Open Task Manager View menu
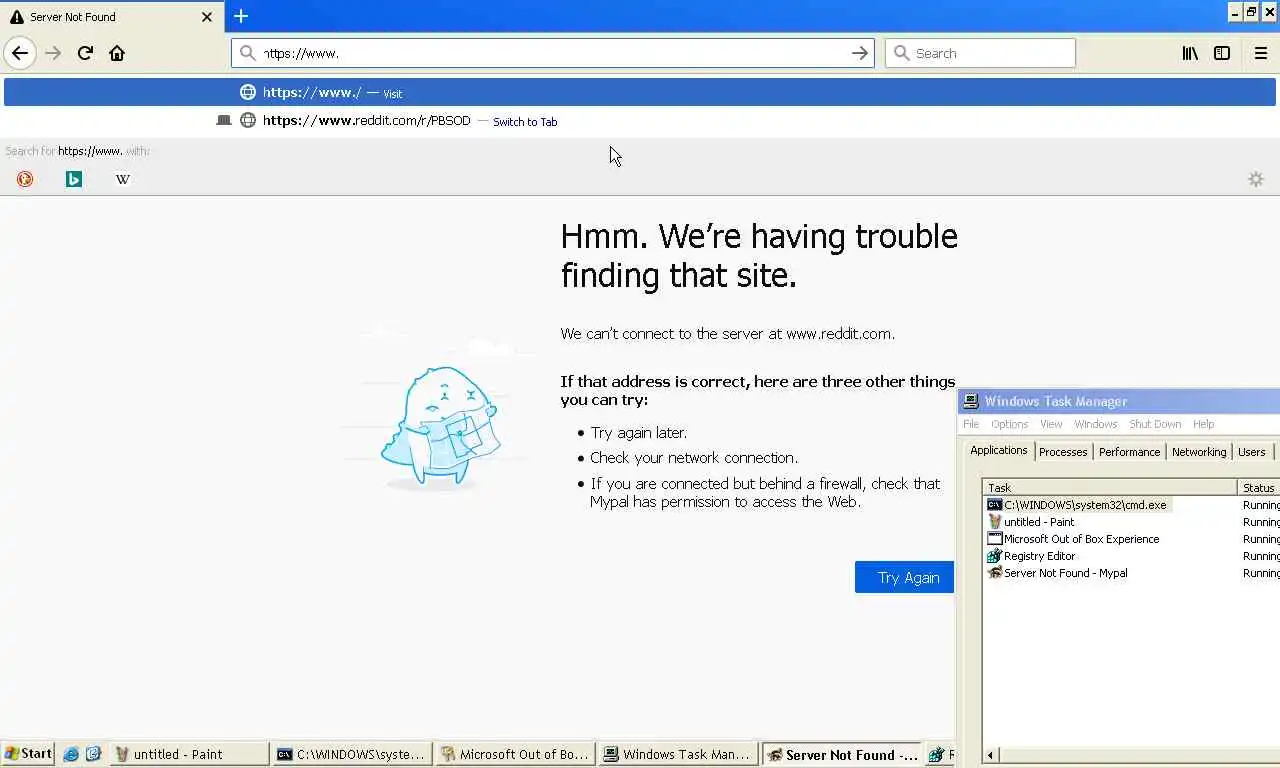 1051,424
